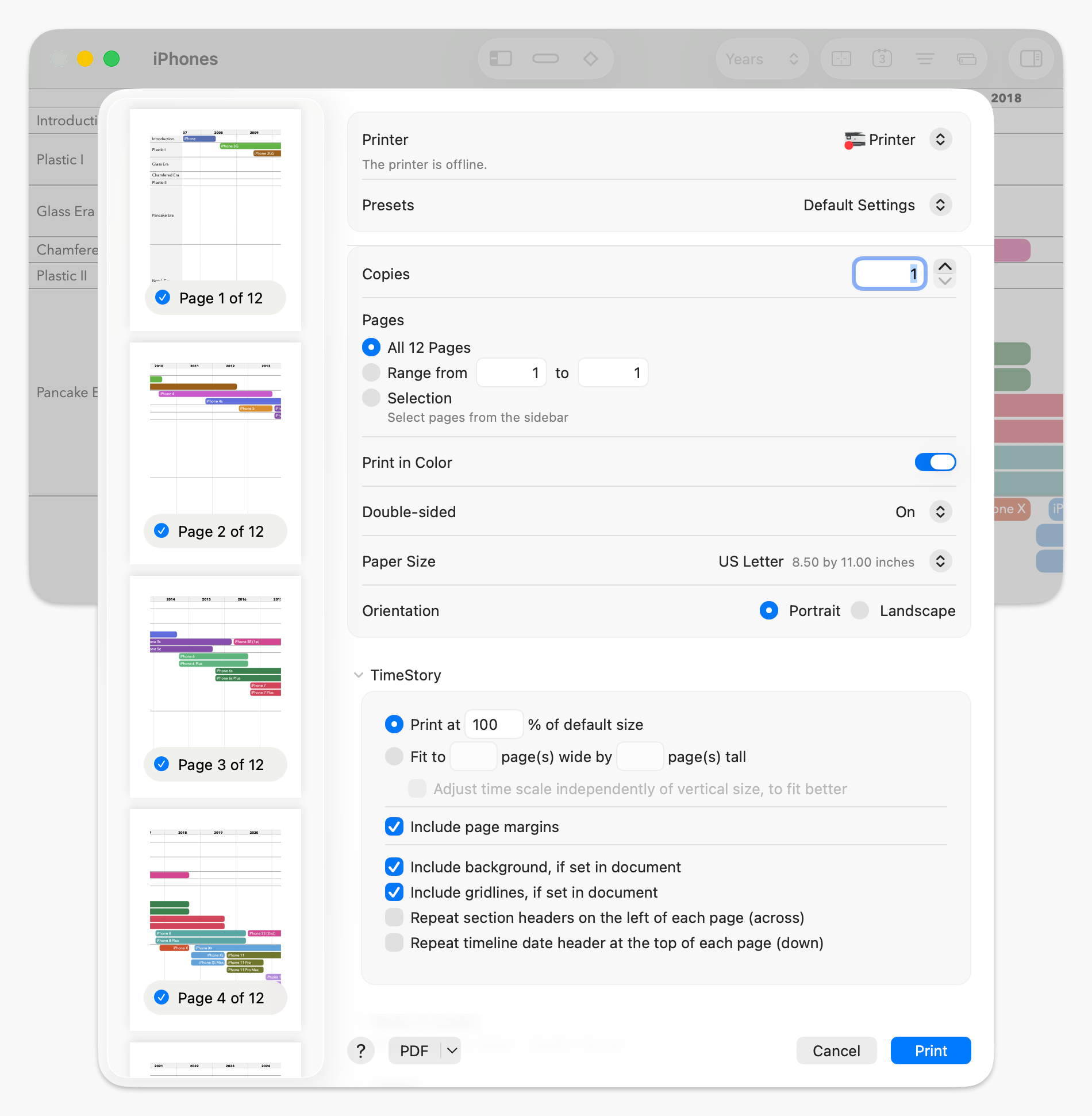This screenshot has width=1092, height=1116.
Task: Click the Print button
Action: pyautogui.click(x=930, y=1050)
